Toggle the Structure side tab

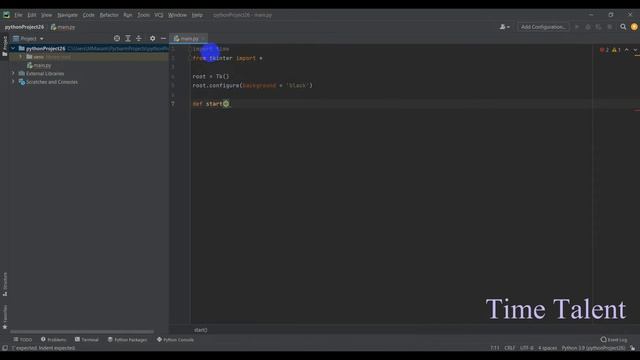pos(4,284)
